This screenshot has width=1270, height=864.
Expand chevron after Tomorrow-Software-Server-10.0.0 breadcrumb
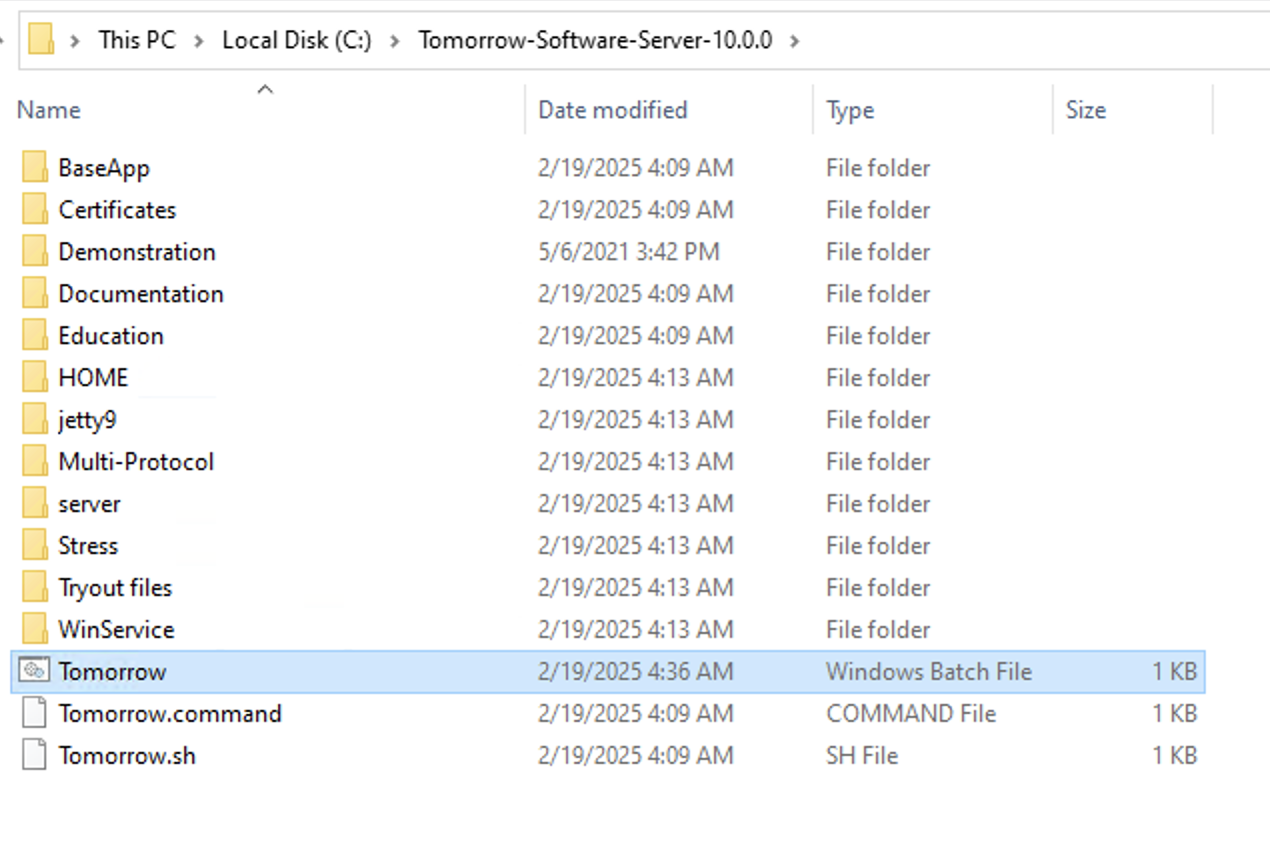tap(795, 41)
